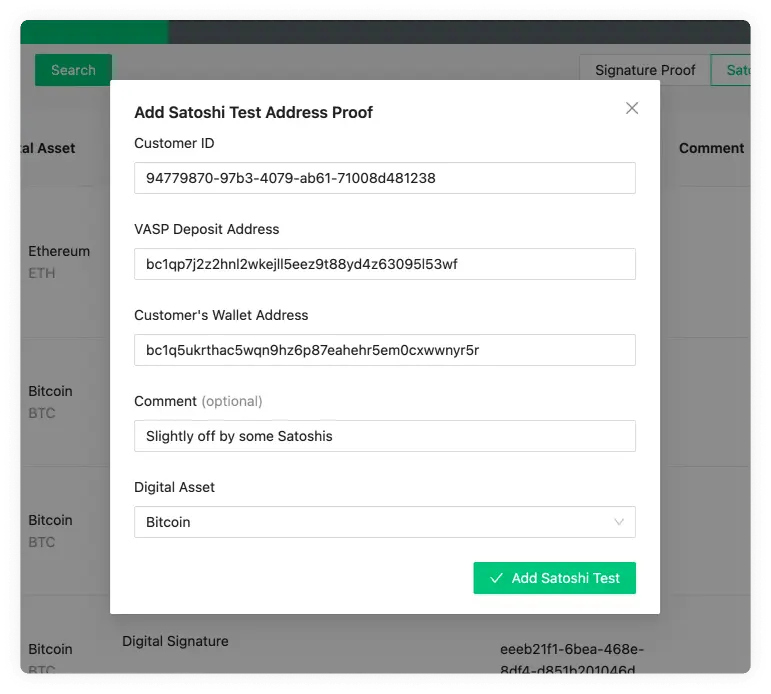
Task: Select the Ethereum ETH row entry
Action: click(x=59, y=262)
